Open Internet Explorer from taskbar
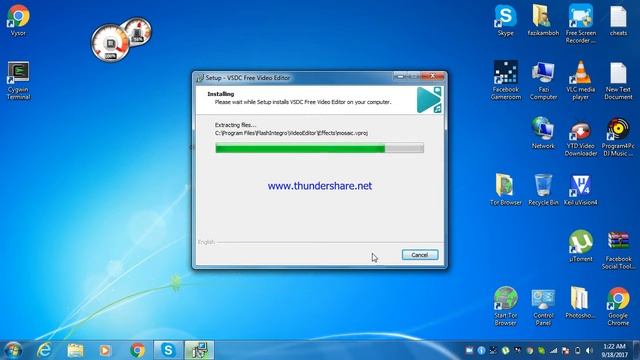 click(x=44, y=350)
